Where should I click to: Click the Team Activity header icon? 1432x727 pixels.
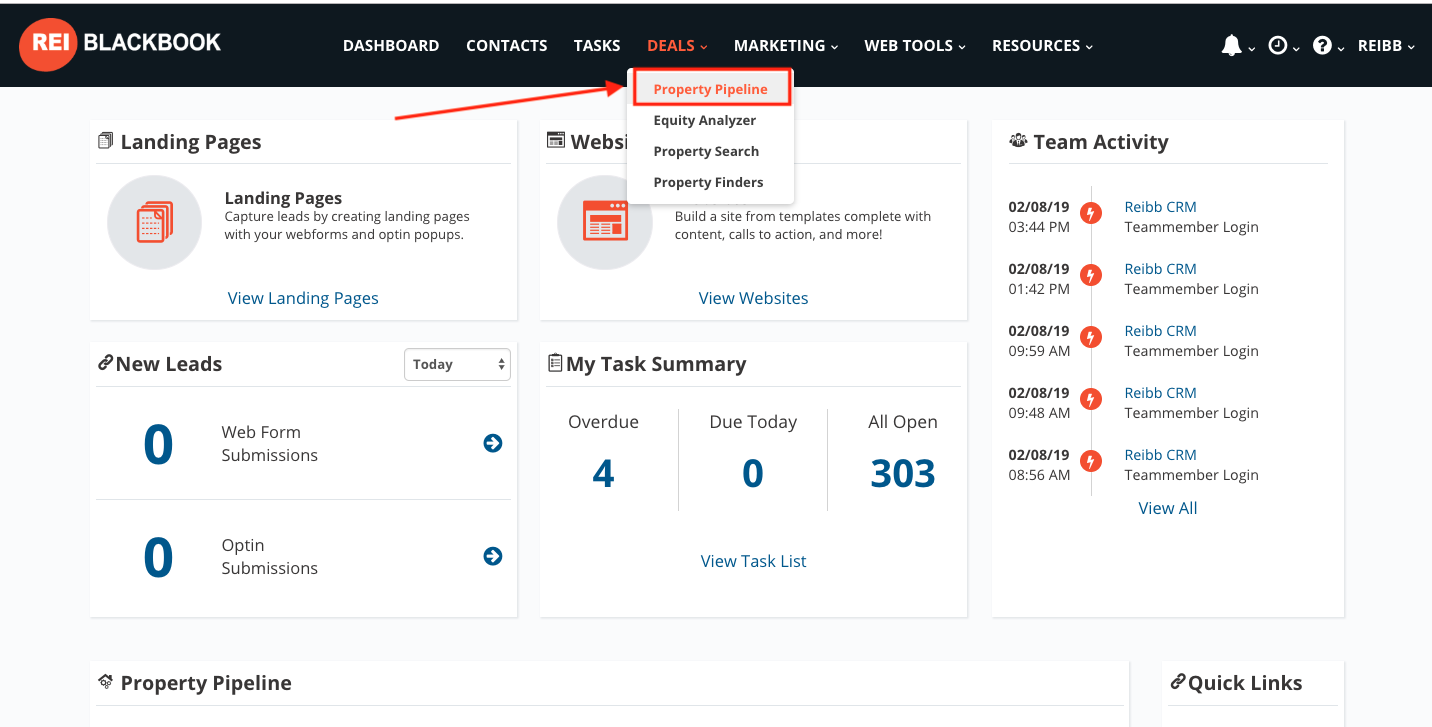click(1018, 141)
